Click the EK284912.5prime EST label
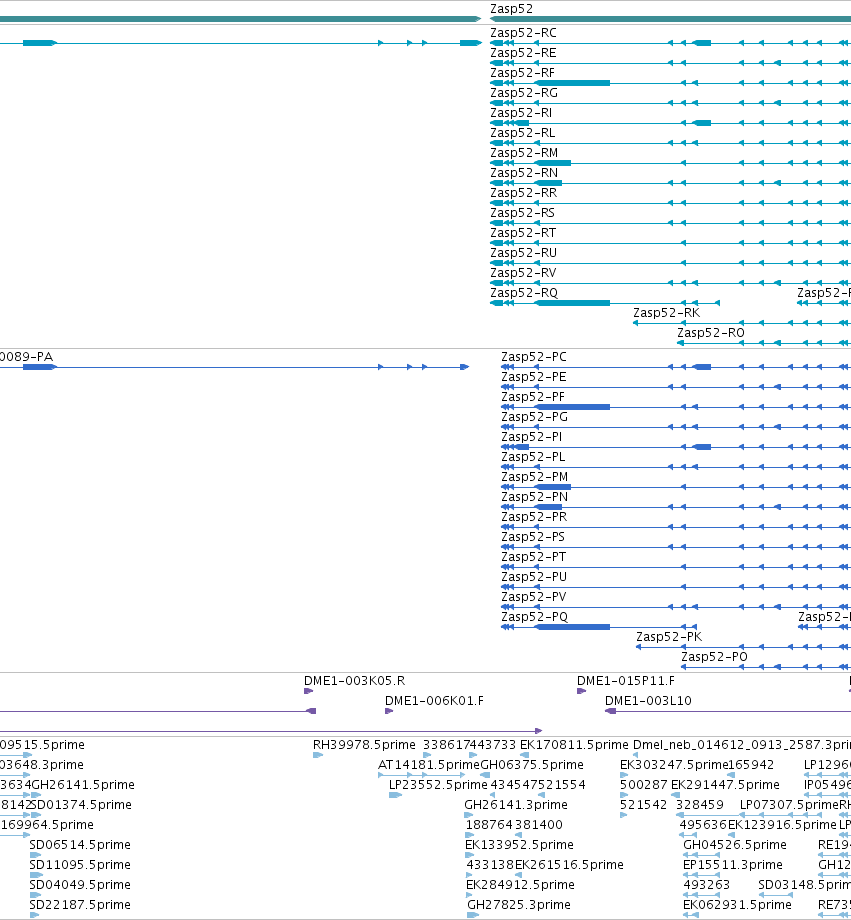 coord(520,884)
